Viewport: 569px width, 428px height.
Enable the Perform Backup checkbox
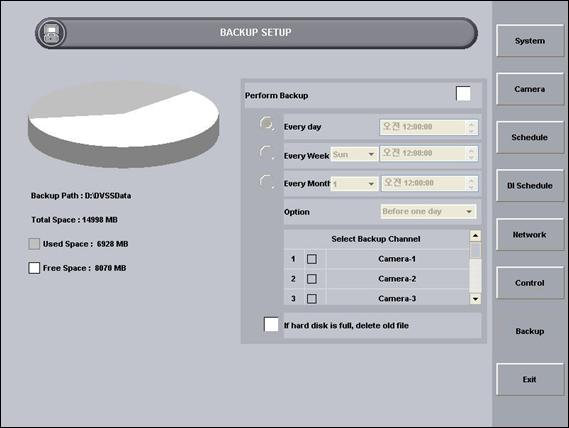(463, 94)
